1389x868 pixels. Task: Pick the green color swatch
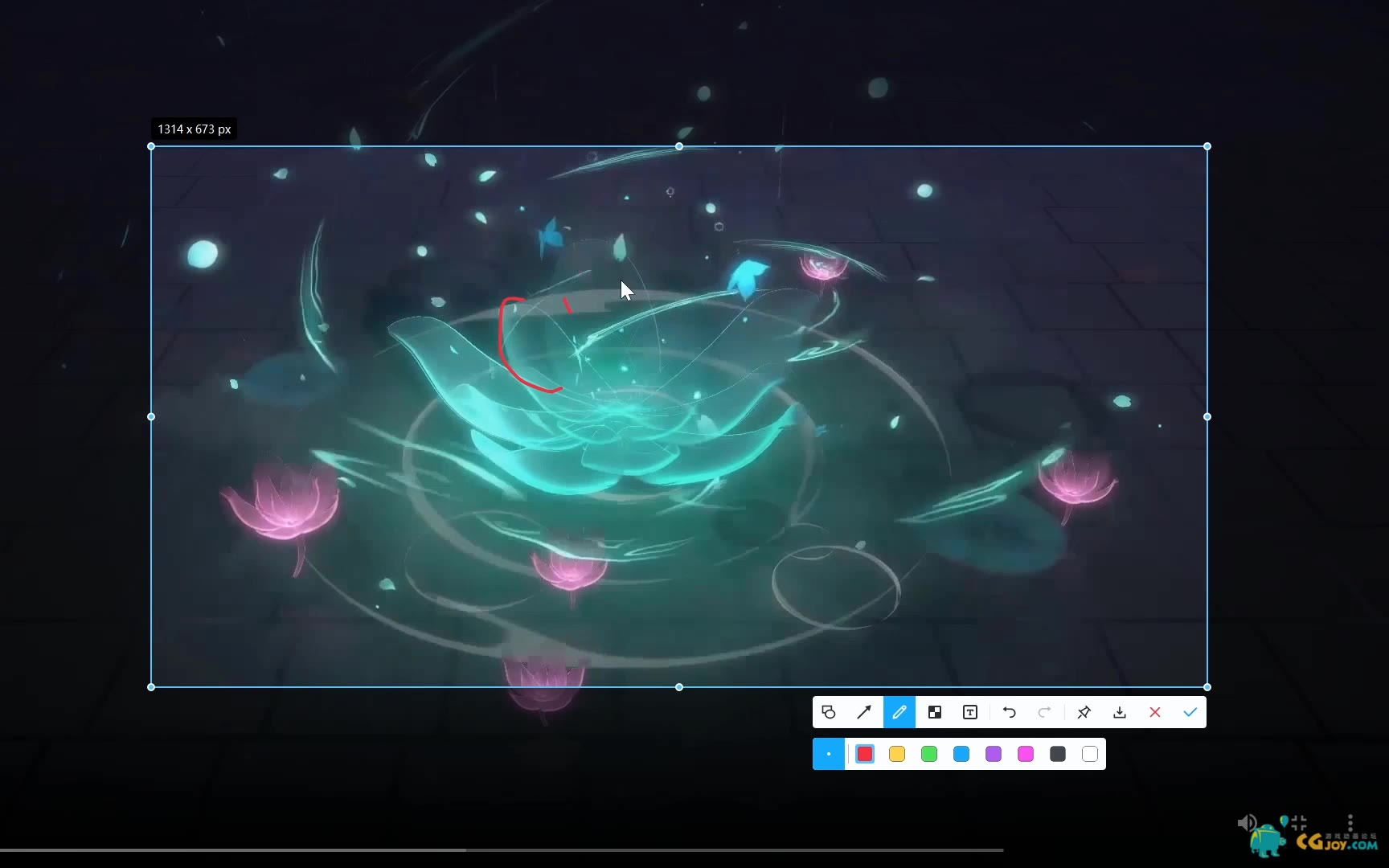tap(929, 754)
